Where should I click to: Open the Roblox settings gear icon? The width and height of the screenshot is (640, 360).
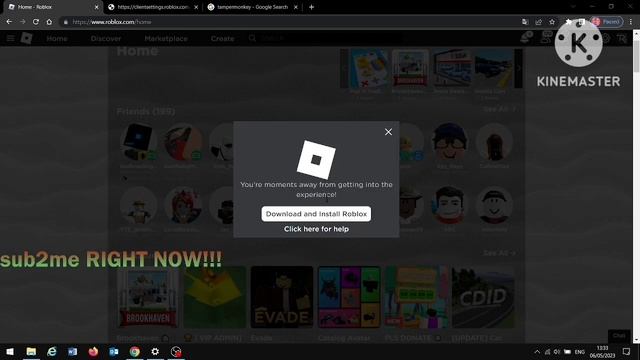[606, 38]
